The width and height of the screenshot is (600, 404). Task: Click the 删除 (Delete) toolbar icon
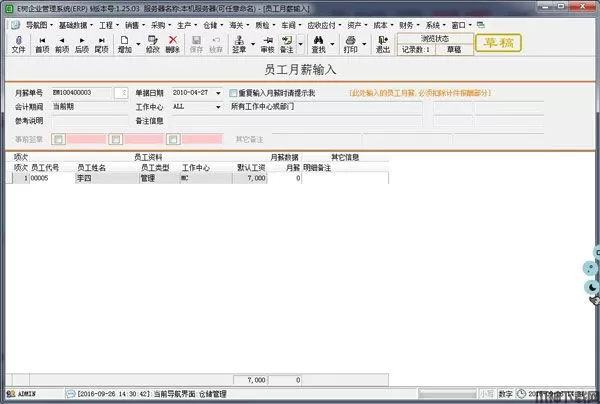[x=172, y=43]
